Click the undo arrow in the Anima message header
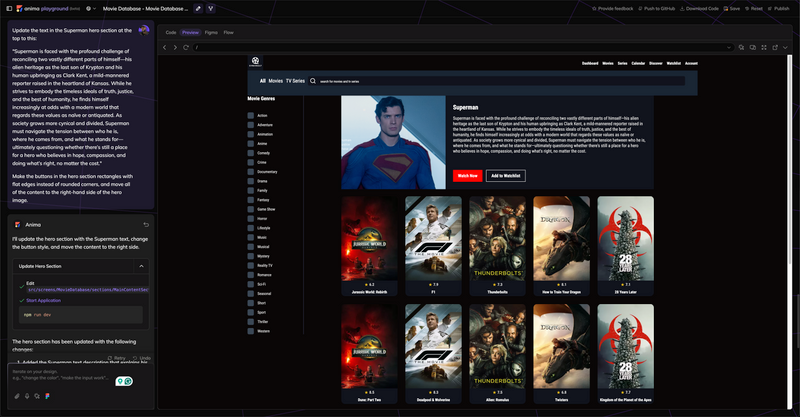Image resolution: width=800 pixels, height=417 pixels. click(146, 225)
